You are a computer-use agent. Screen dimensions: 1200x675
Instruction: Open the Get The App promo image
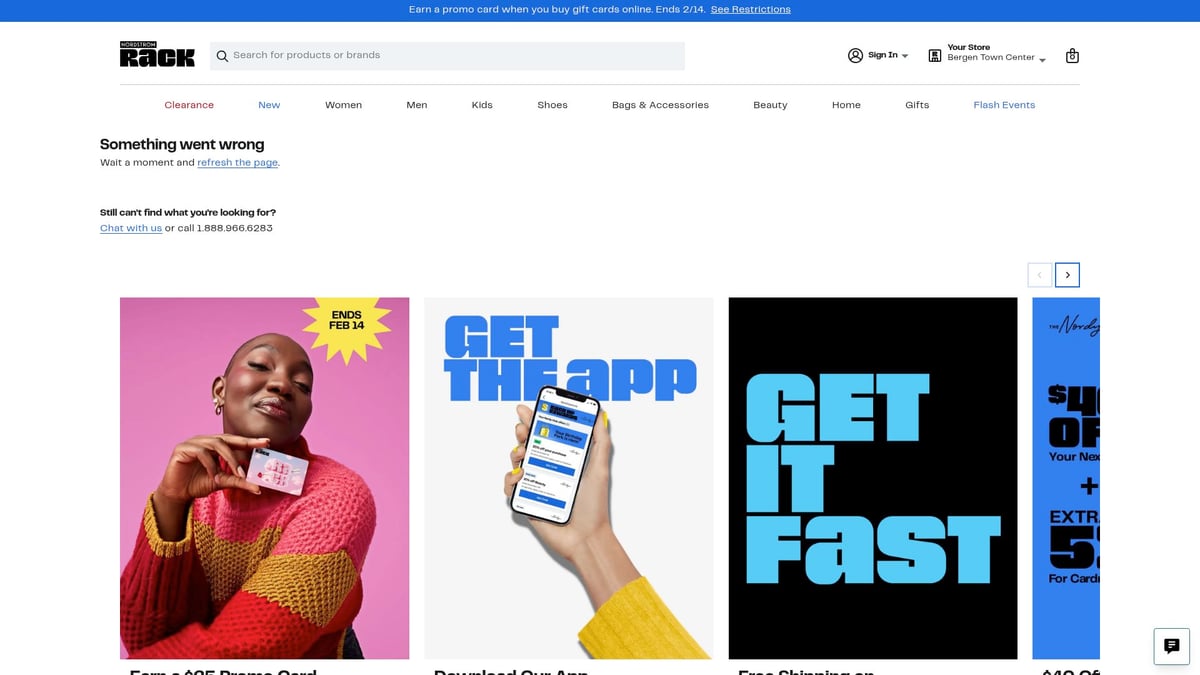pyautogui.click(x=568, y=478)
